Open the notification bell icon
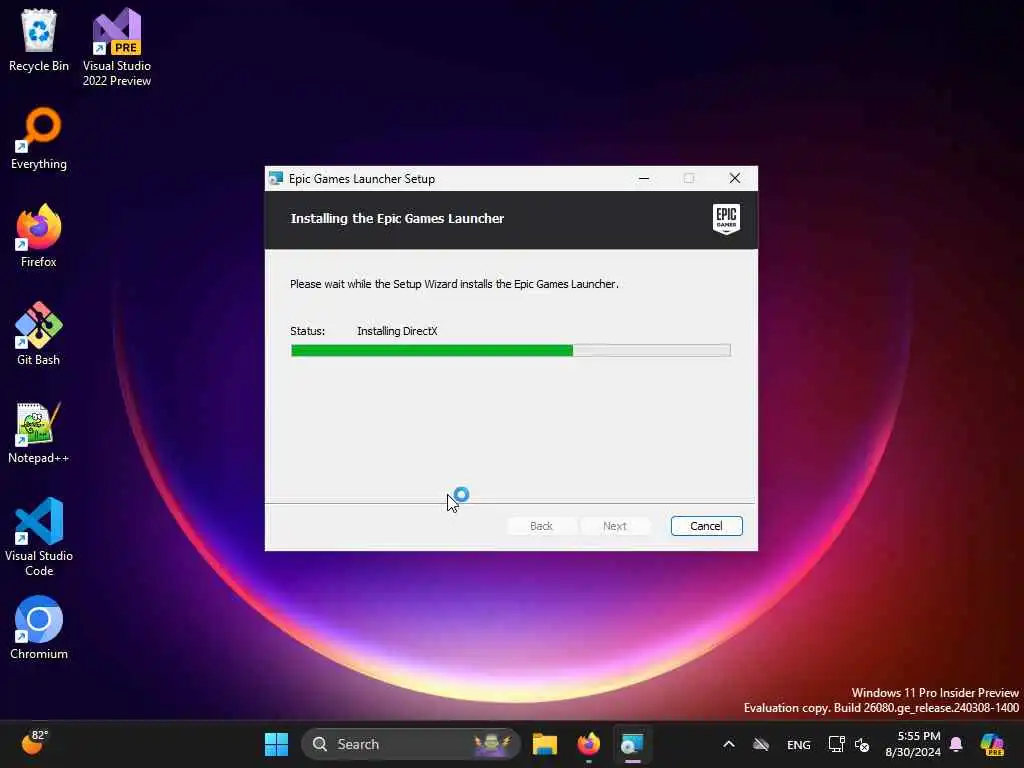Viewport: 1024px width, 768px height. [956, 744]
